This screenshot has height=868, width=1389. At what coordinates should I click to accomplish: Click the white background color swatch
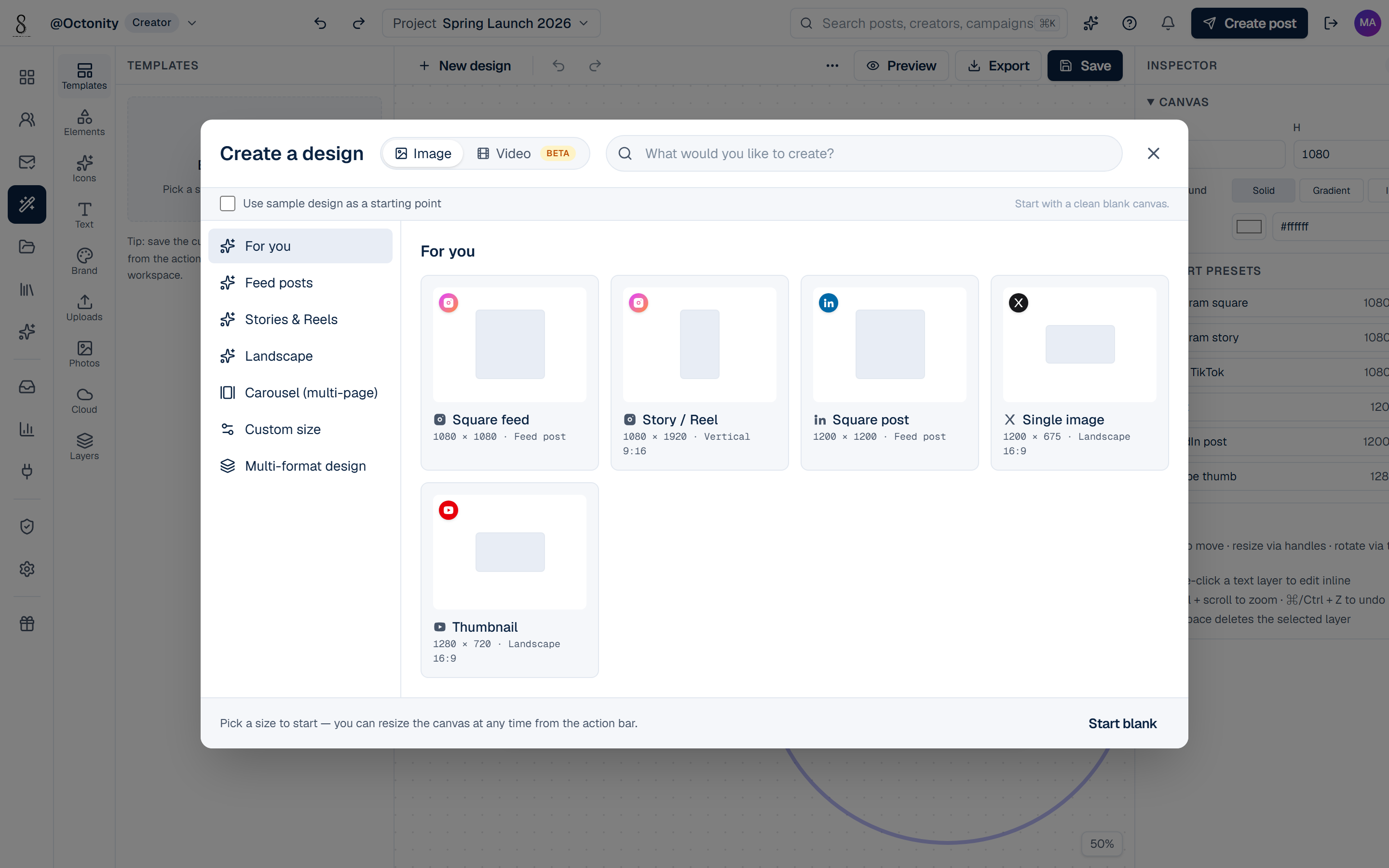pos(1248,226)
